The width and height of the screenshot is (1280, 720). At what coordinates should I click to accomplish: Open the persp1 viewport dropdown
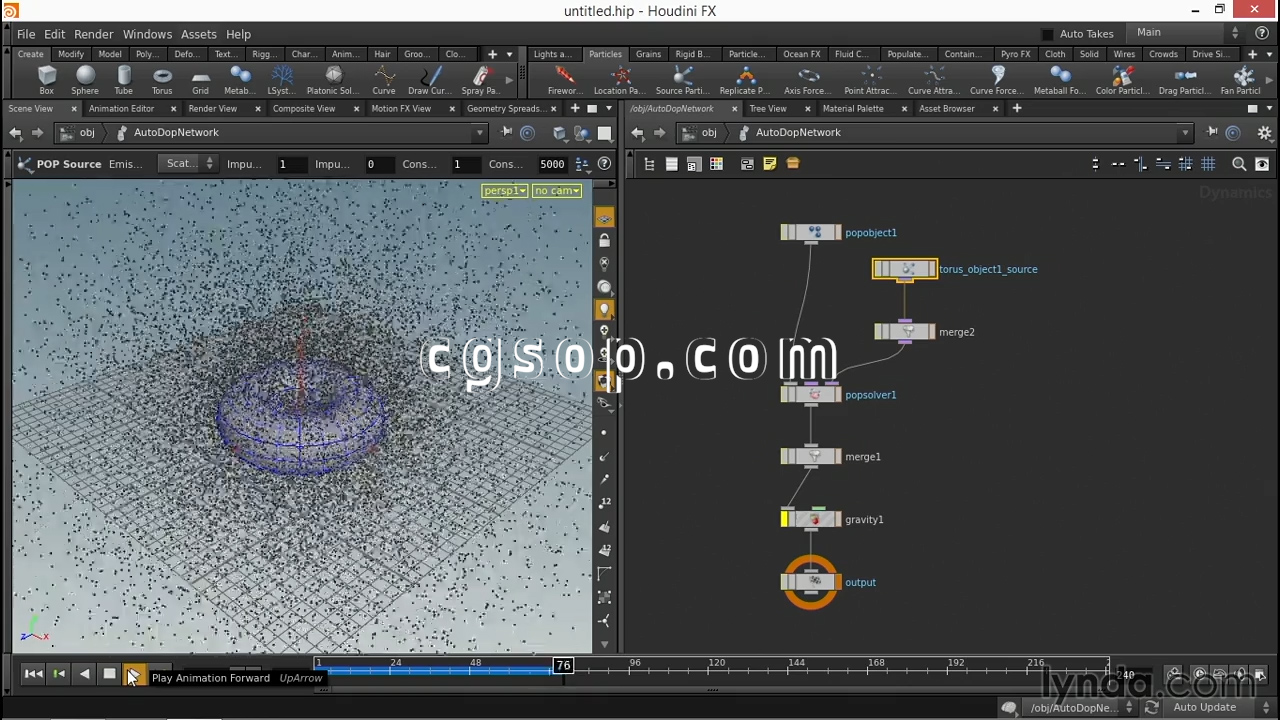tap(504, 191)
